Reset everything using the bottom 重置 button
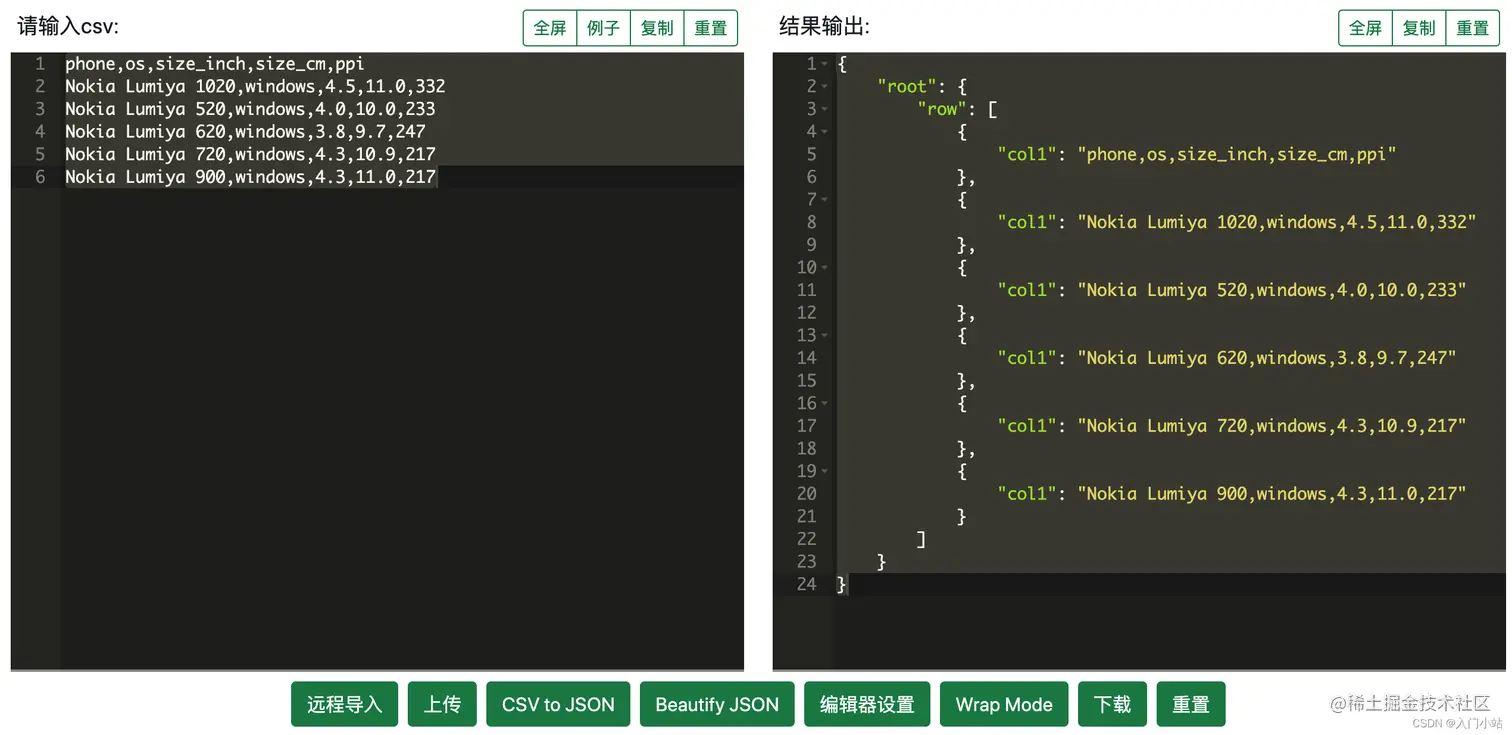 pos(1190,704)
